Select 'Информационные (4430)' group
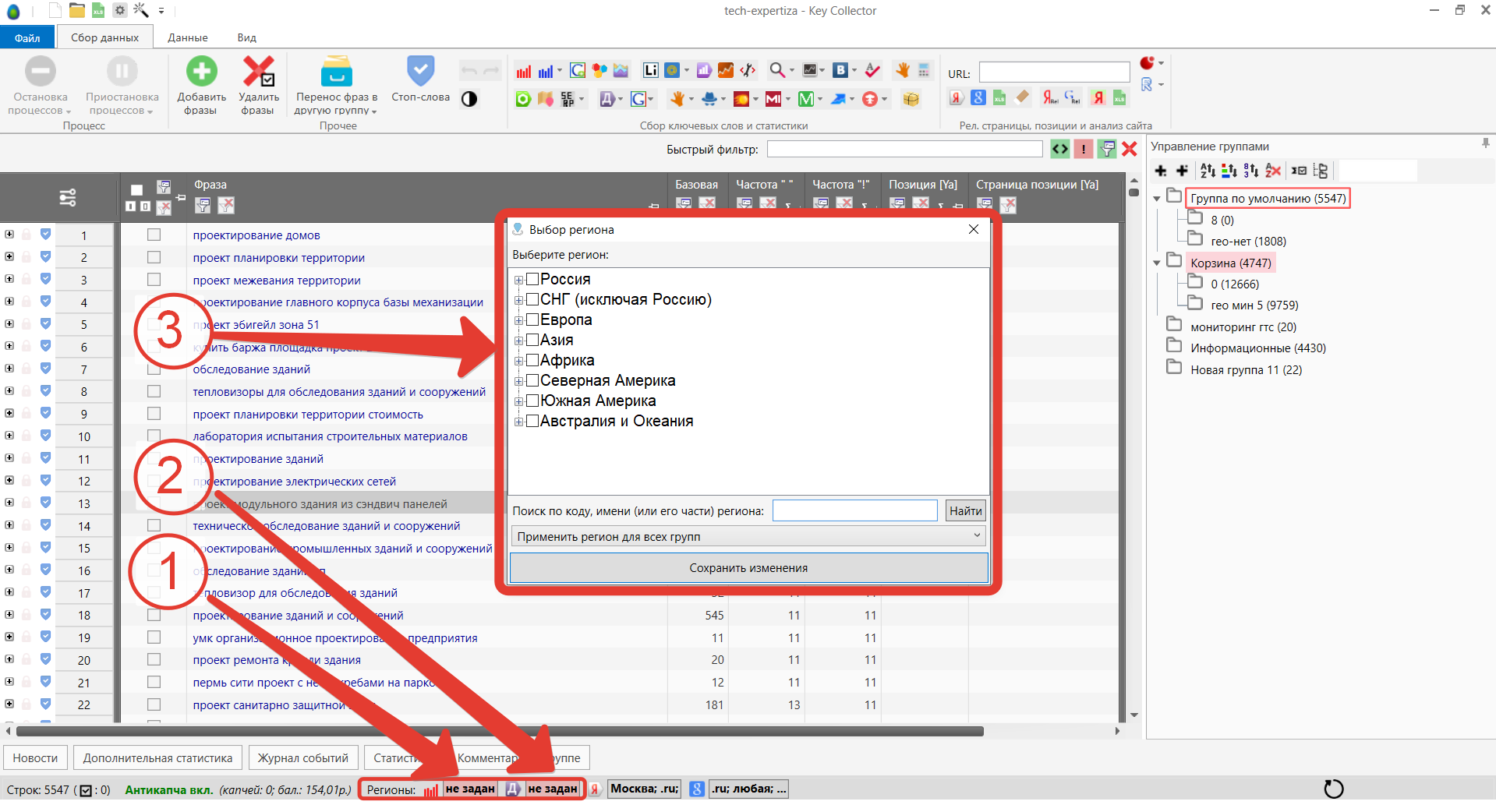1496x812 pixels. pos(1257,348)
